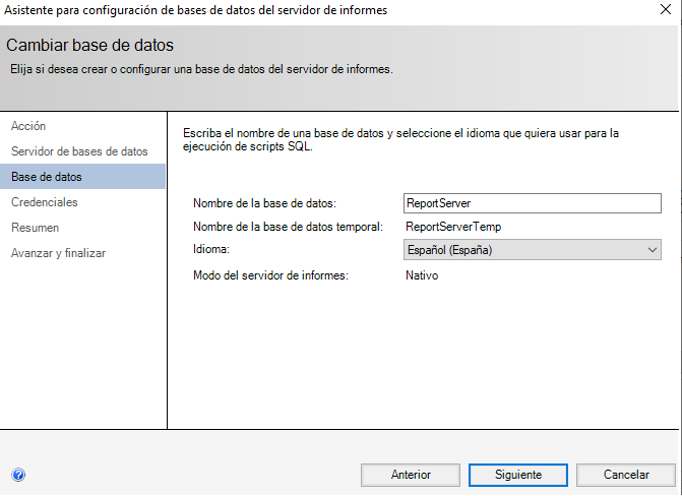
Task: Cancel the wizard with Cancelar
Action: tap(626, 475)
